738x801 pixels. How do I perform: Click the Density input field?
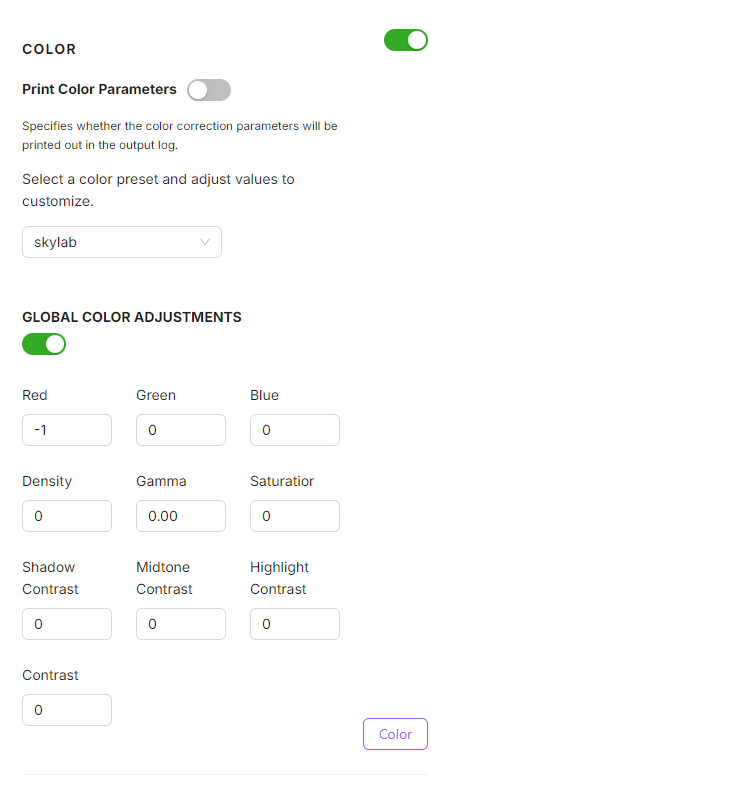(x=66, y=516)
